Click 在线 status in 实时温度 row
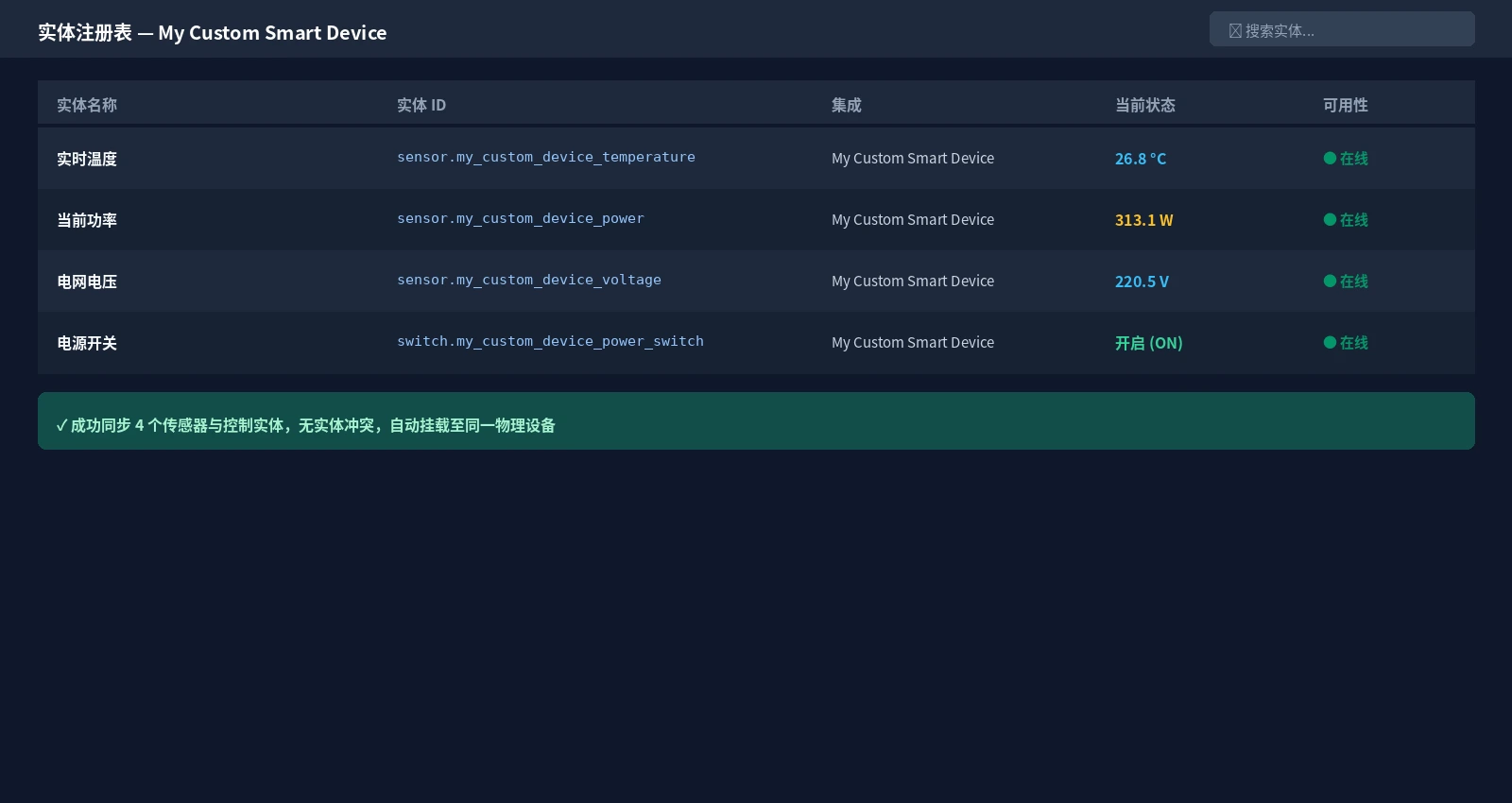The height and width of the screenshot is (803, 1512). (x=1354, y=159)
